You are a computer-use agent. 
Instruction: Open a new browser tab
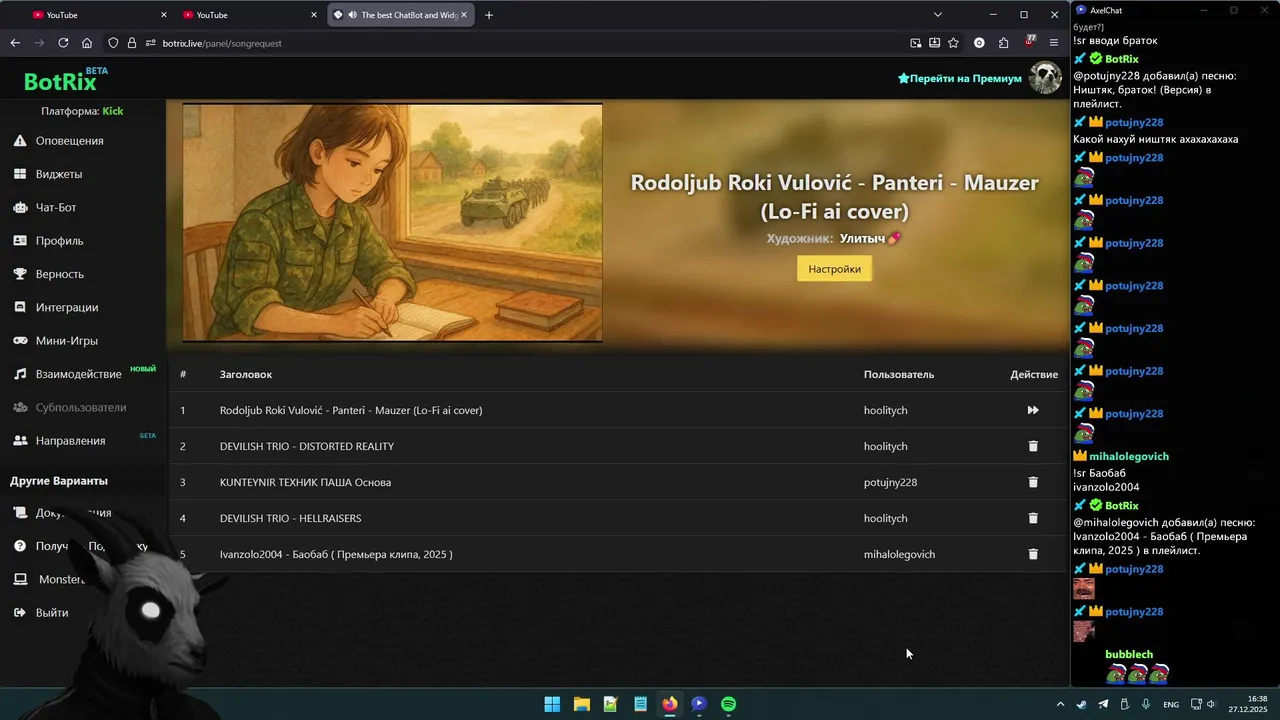489,15
